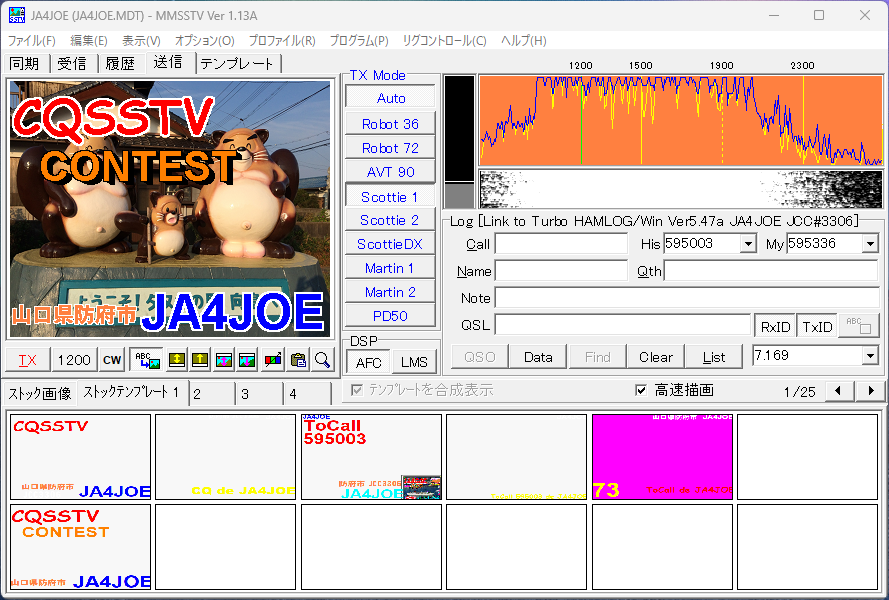The width and height of the screenshot is (889, 600).
Task: Click the 1200 tone button
Action: point(74,360)
